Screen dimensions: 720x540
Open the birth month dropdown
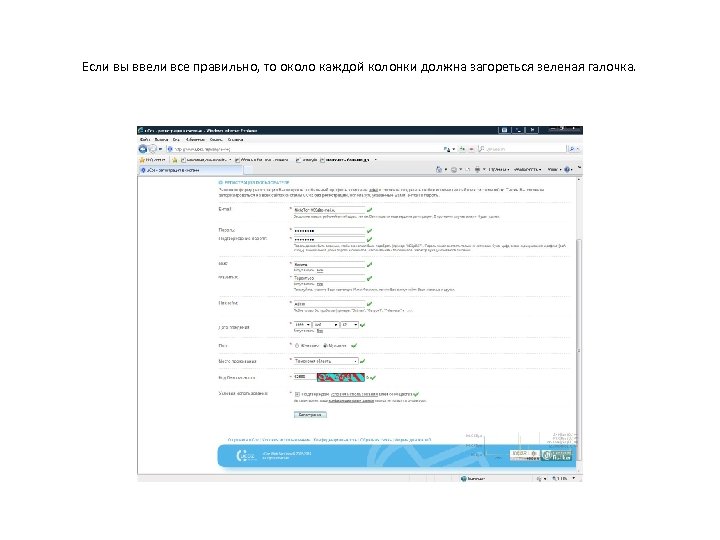coord(326,325)
